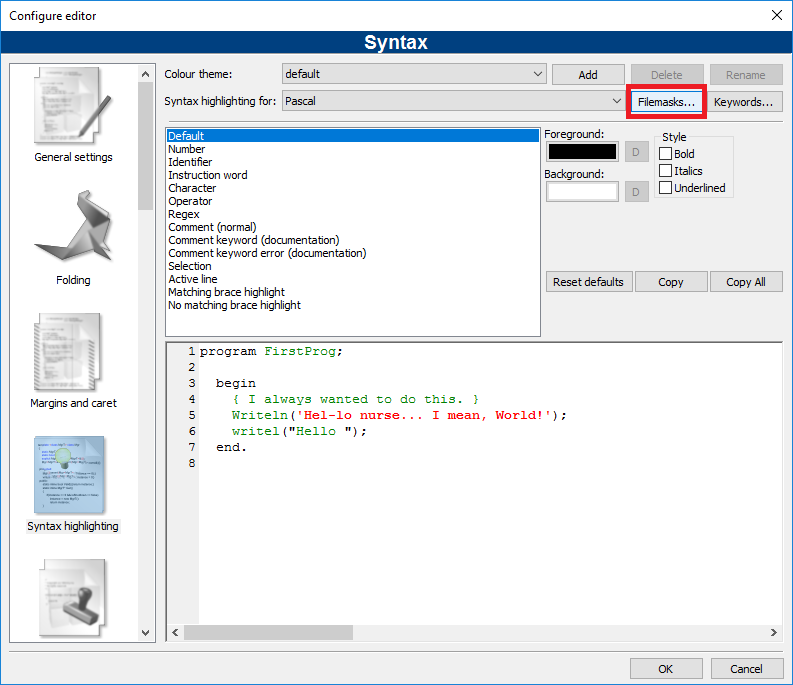793x685 pixels.
Task: Click the red Writeln string line
Action: click(x=400, y=415)
